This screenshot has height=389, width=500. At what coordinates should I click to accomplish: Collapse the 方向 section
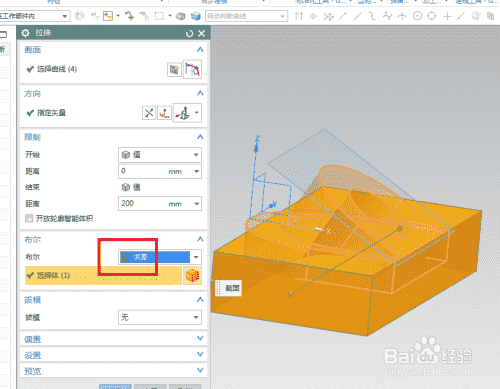pos(200,93)
